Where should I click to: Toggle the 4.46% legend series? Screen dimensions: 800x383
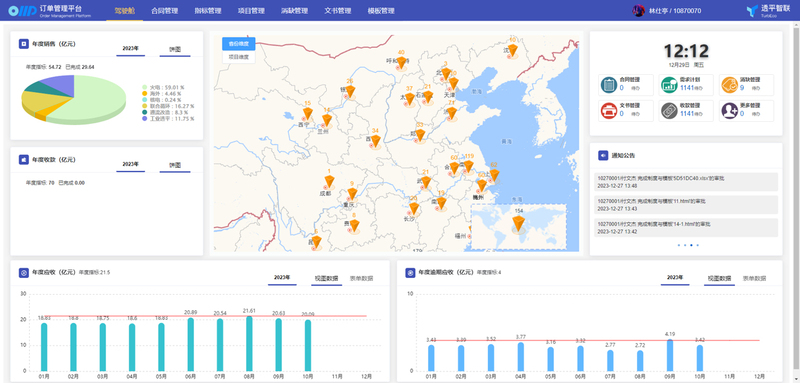[x=162, y=94]
